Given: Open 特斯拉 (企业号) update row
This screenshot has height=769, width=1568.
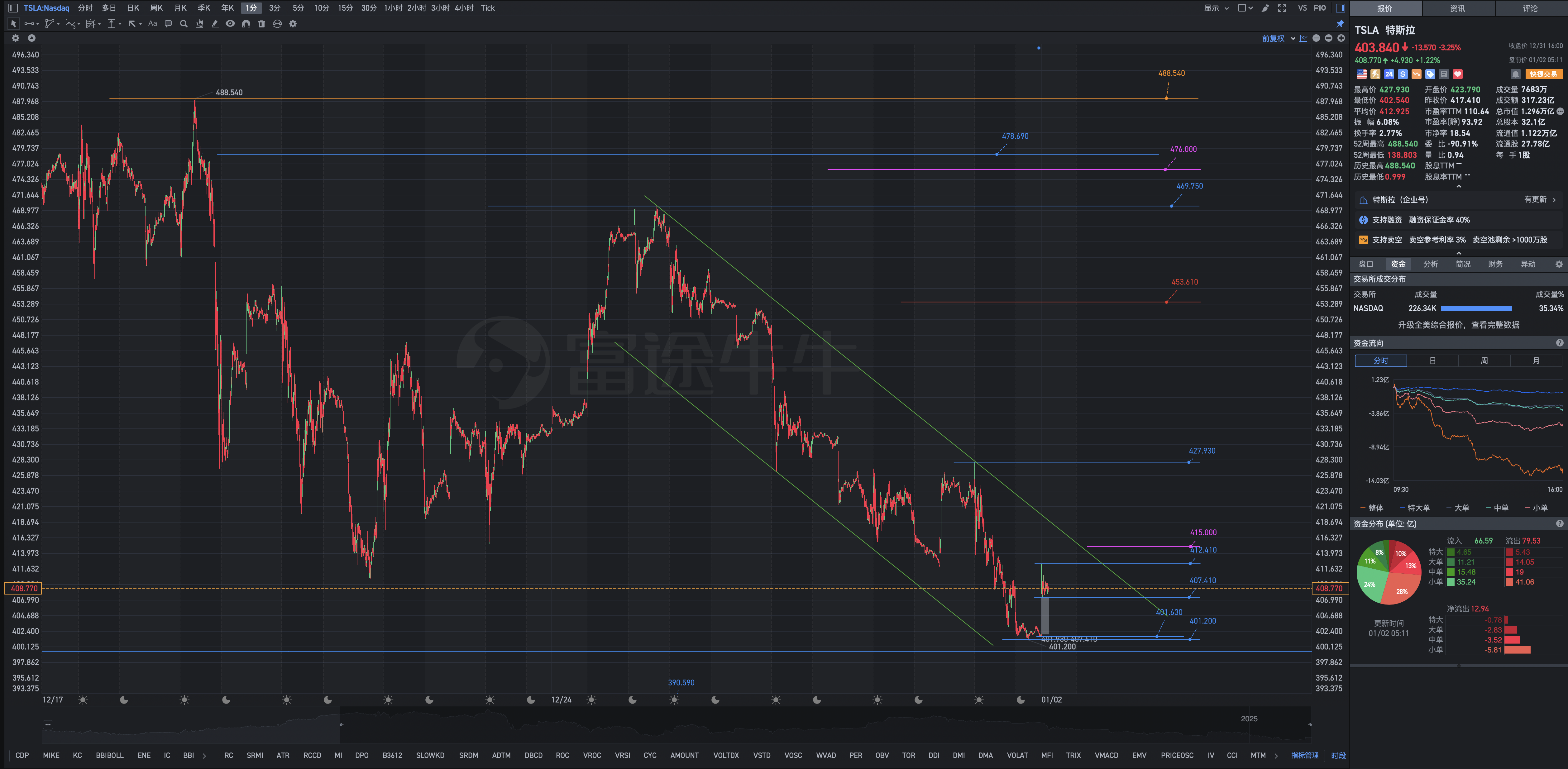Looking at the screenshot, I should [1458, 200].
